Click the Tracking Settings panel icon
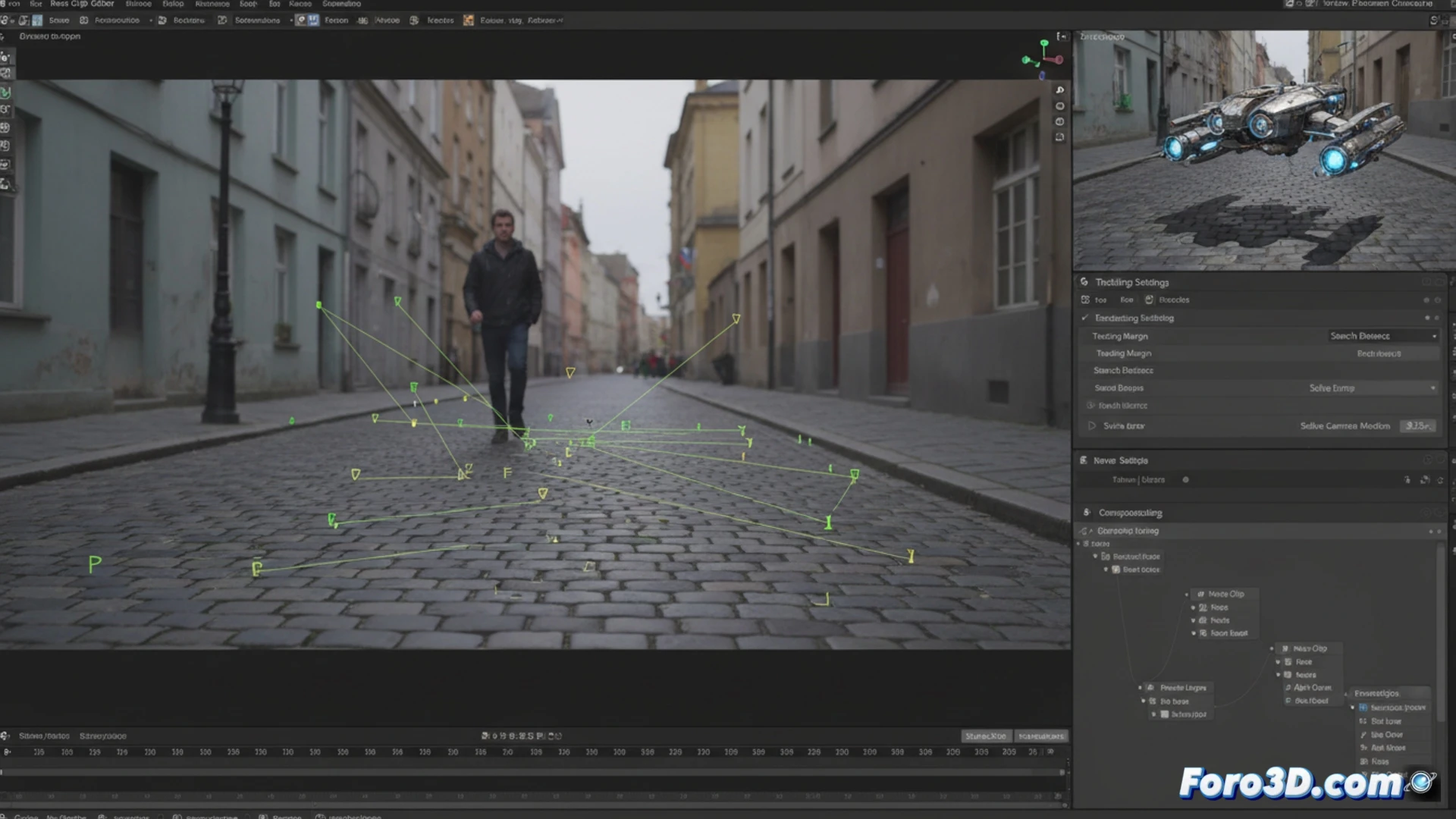The width and height of the screenshot is (1456, 819). coord(1087,281)
